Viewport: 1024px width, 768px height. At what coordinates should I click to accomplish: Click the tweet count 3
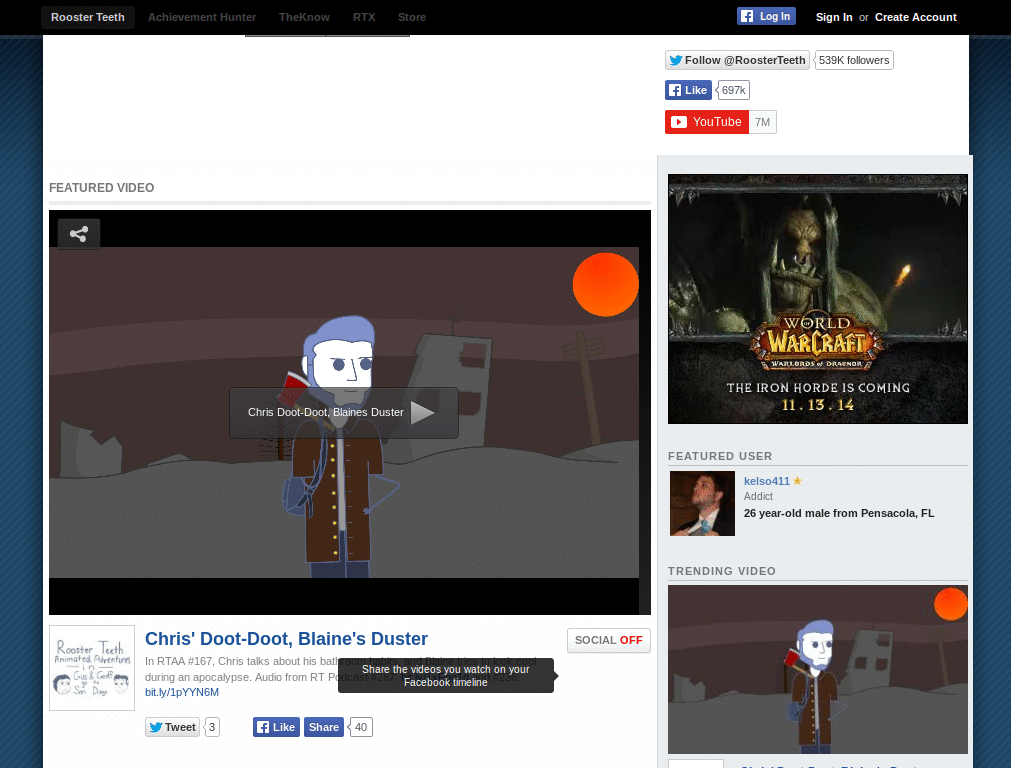[x=212, y=728]
